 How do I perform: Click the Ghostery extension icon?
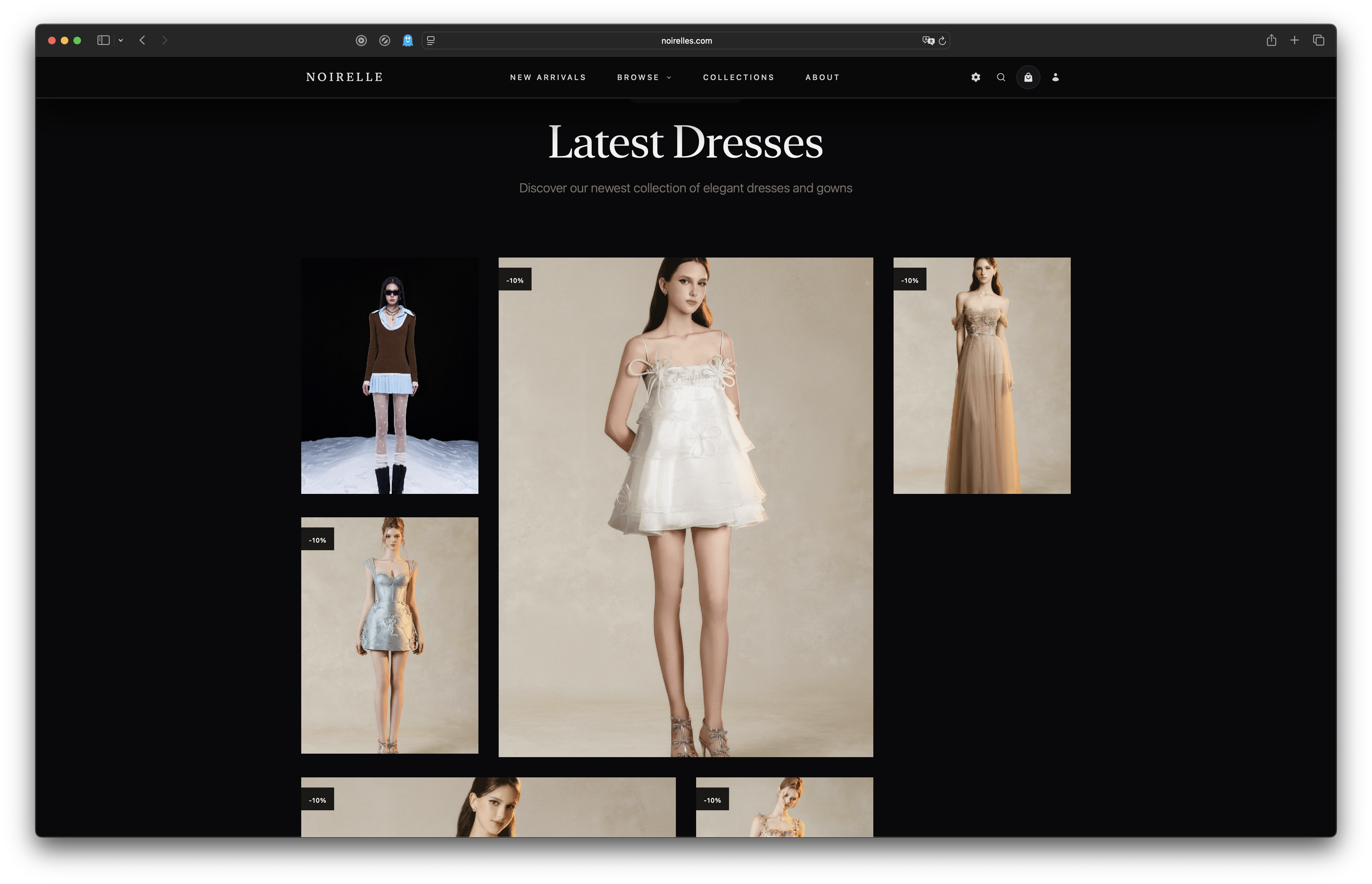pyautogui.click(x=408, y=40)
